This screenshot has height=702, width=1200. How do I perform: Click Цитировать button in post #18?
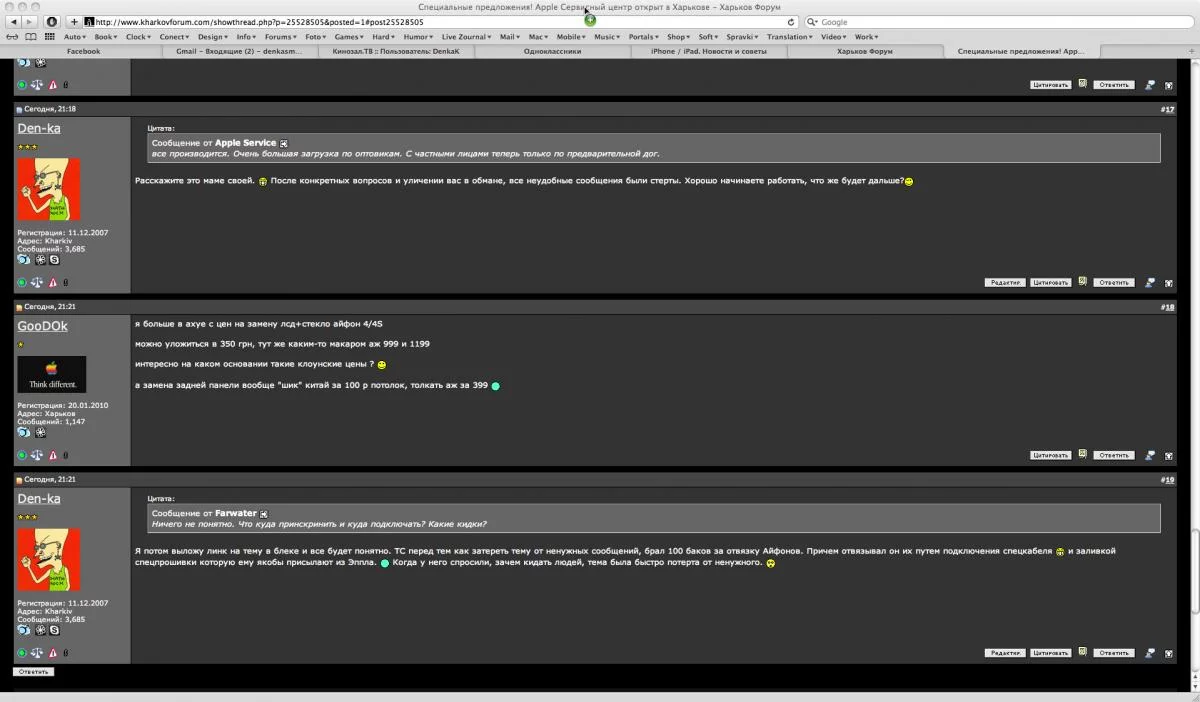1050,455
